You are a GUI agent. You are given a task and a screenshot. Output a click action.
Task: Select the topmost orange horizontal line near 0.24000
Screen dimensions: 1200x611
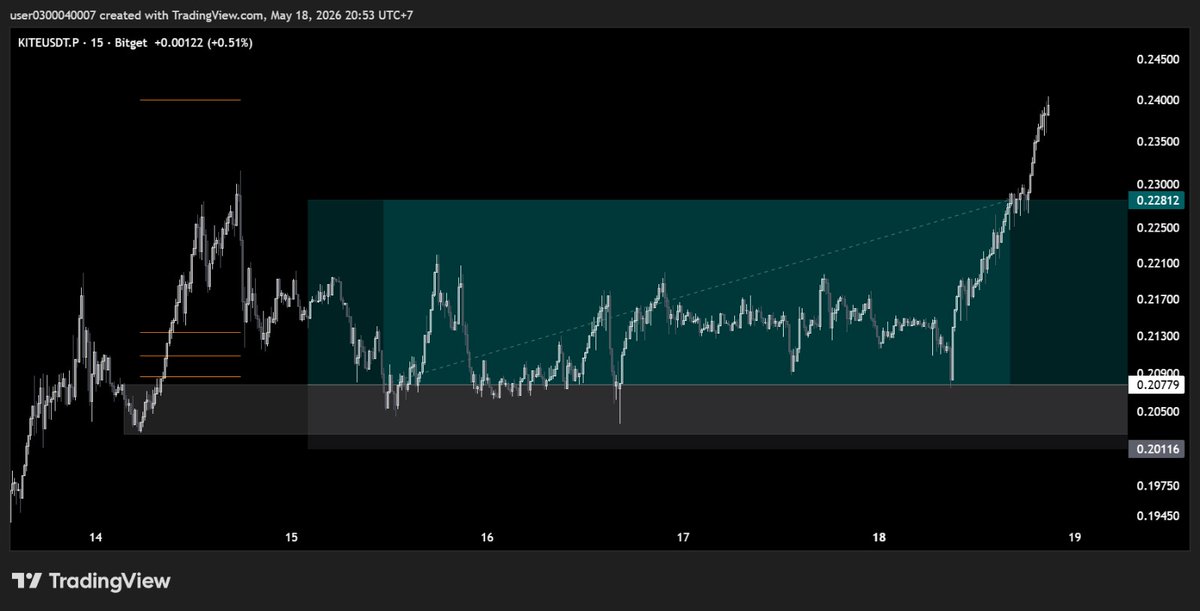(190, 100)
